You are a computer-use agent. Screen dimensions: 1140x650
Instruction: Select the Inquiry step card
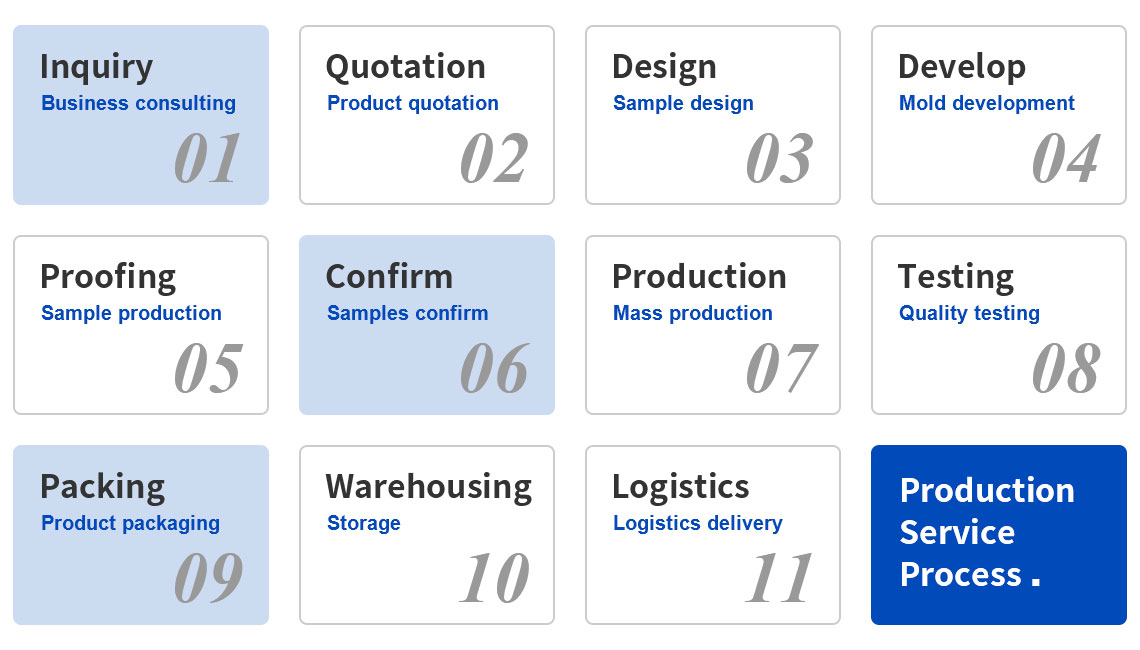coord(141,115)
